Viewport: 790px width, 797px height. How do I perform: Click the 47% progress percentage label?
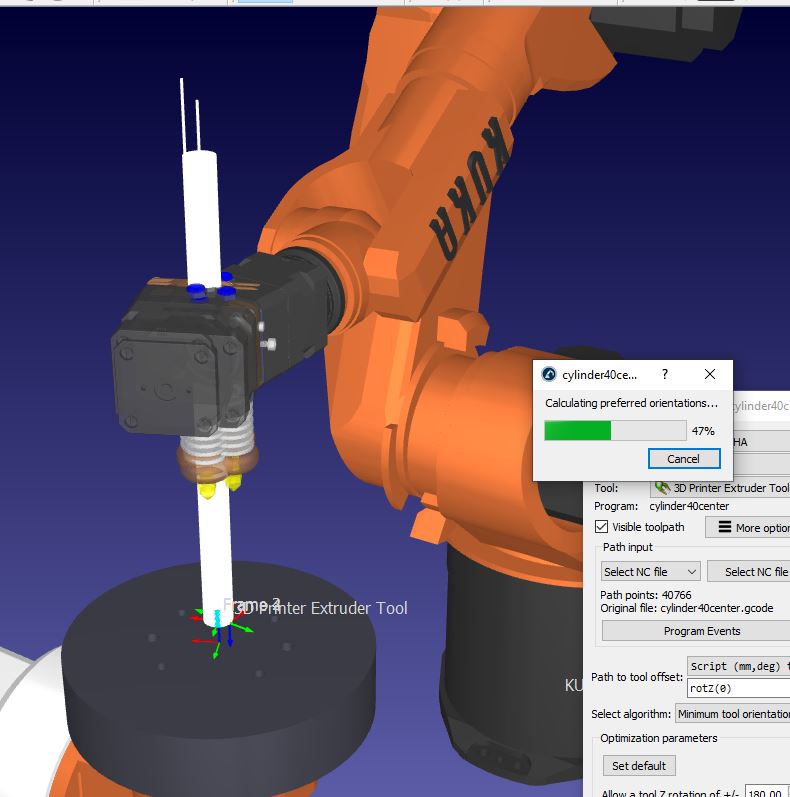(703, 431)
